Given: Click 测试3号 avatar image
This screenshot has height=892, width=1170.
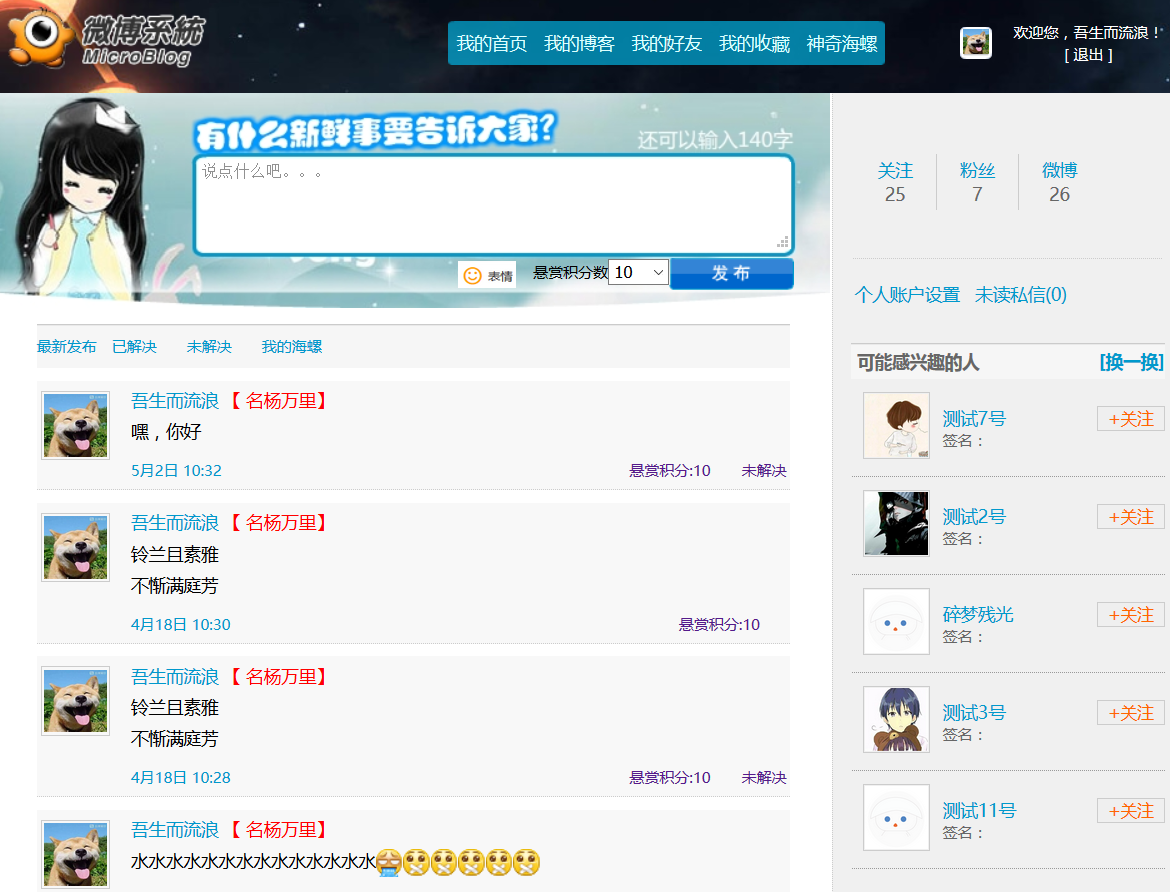Looking at the screenshot, I should click(896, 719).
